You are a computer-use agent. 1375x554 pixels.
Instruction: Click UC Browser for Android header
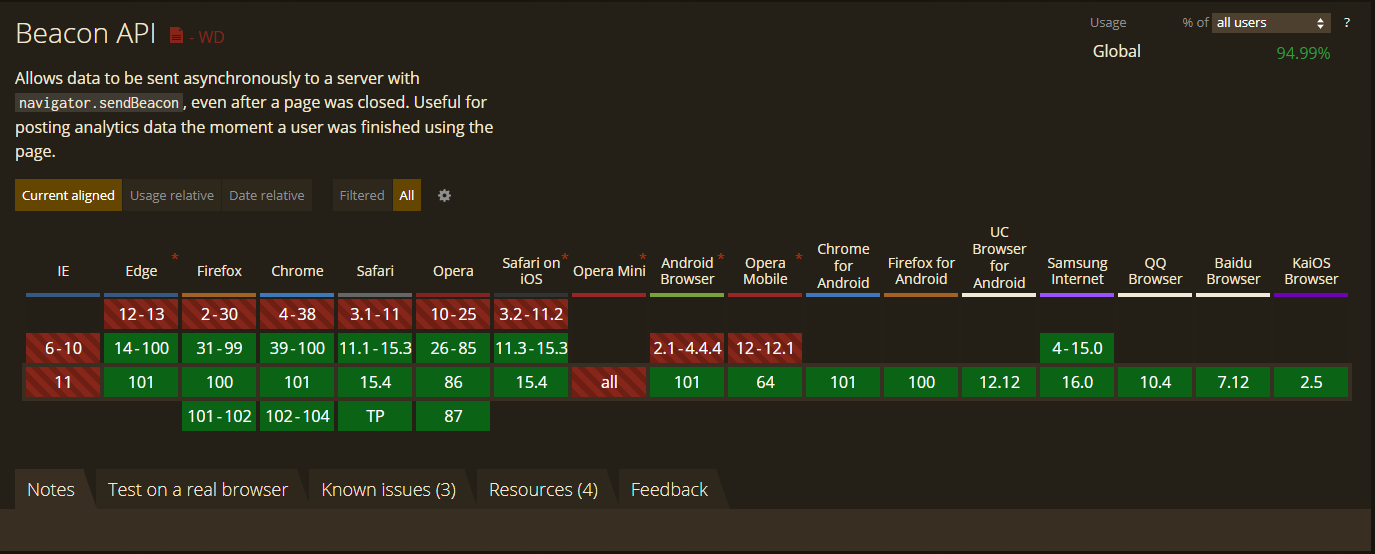(x=999, y=257)
